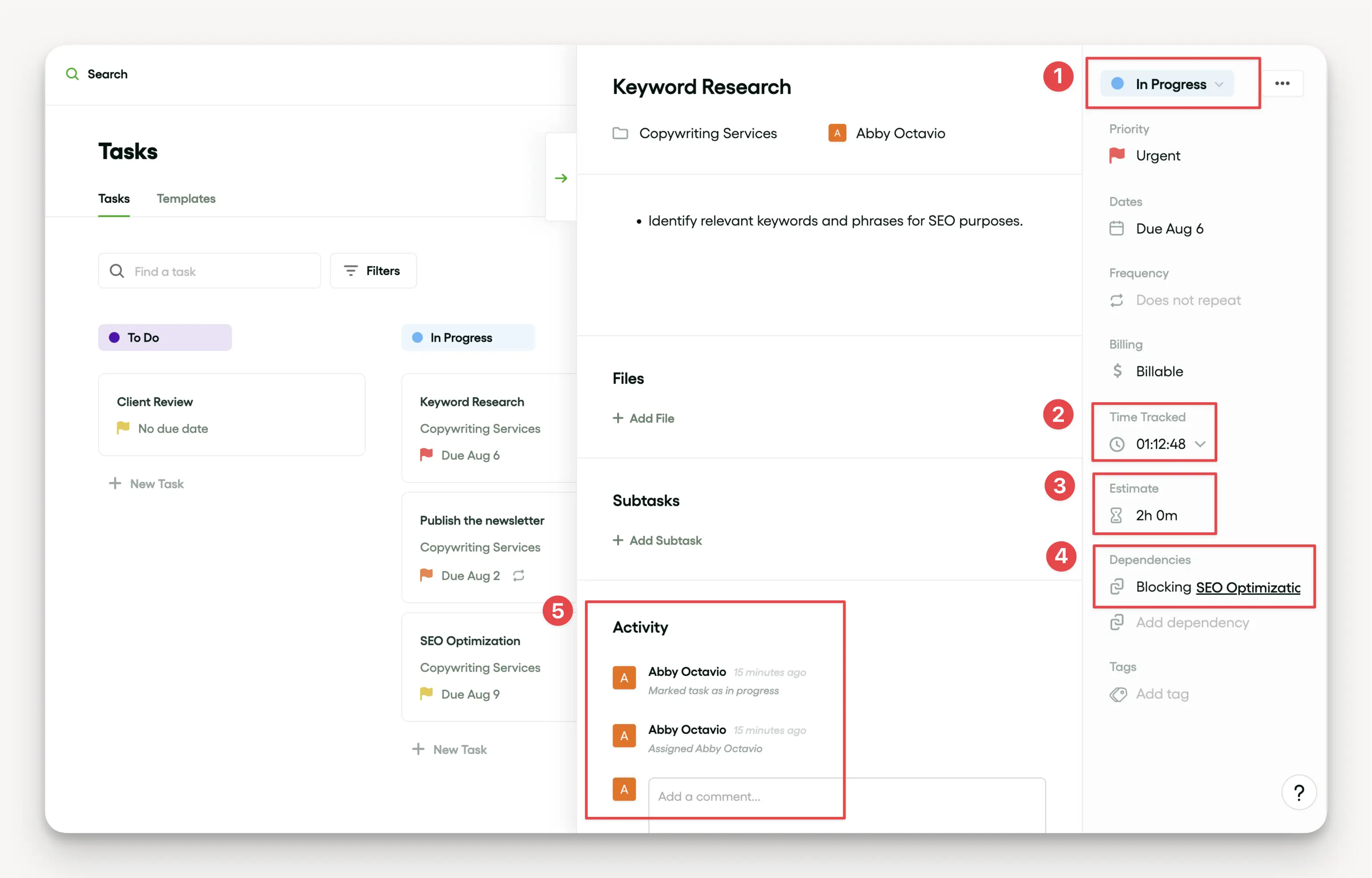This screenshot has height=878, width=1372.
Task: Open the three-dots more options menu
Action: point(1282,84)
